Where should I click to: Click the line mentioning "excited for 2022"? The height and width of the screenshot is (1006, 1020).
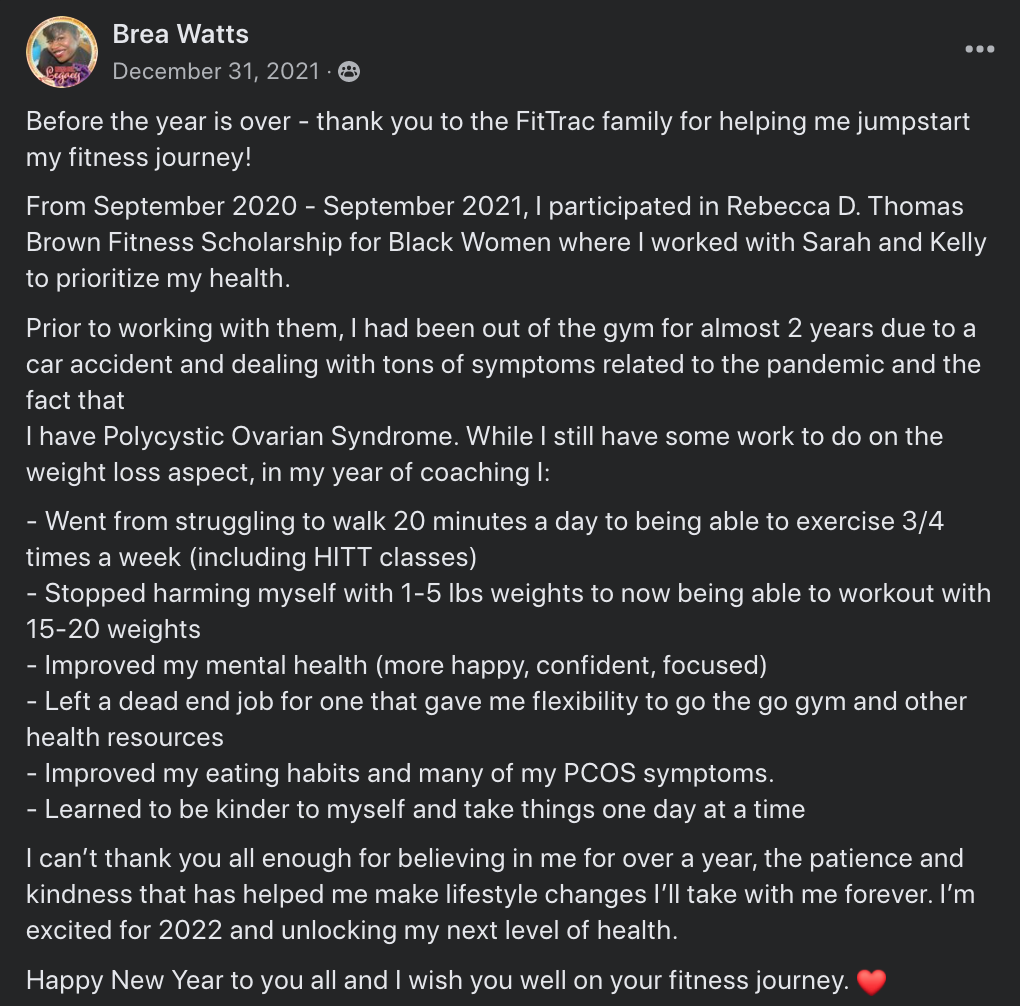(x=352, y=931)
